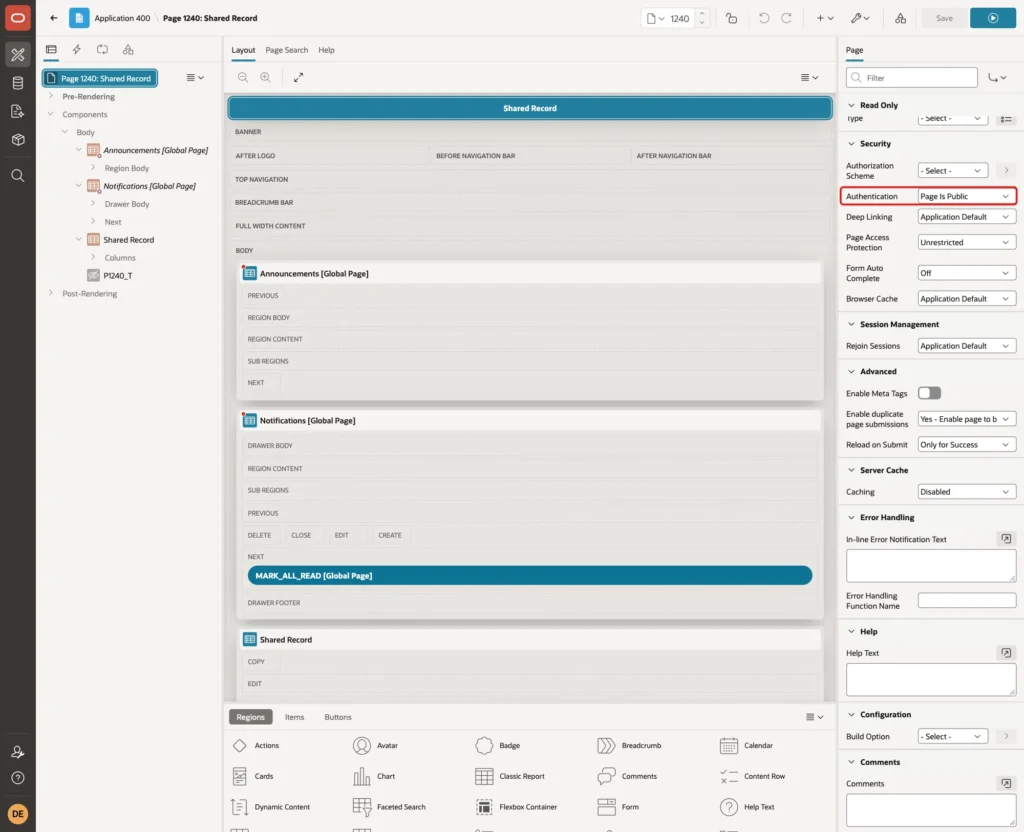Open code editor for In-line Error Notification Text
Viewport: 1024px width, 832px height.
click(x=1006, y=539)
